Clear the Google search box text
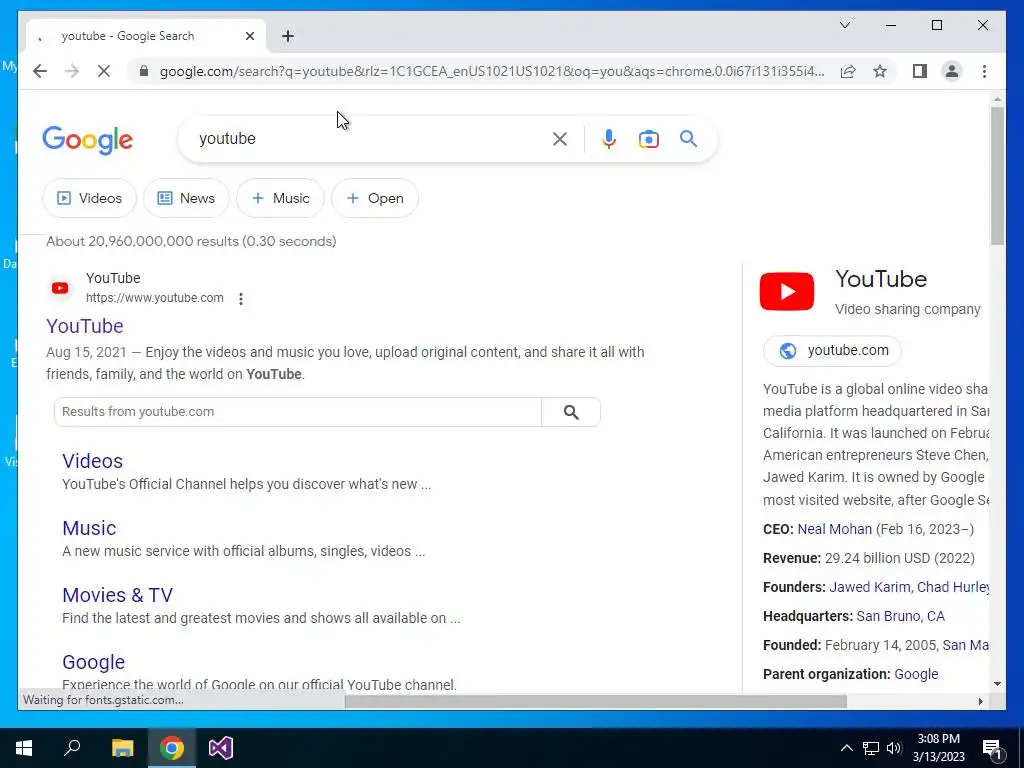 pyautogui.click(x=560, y=138)
